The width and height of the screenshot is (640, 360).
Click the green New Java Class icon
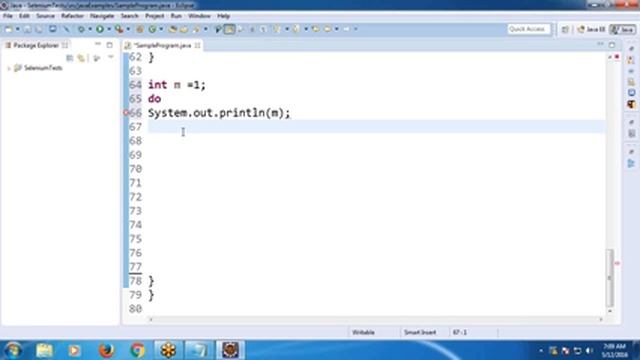click(x=152, y=29)
